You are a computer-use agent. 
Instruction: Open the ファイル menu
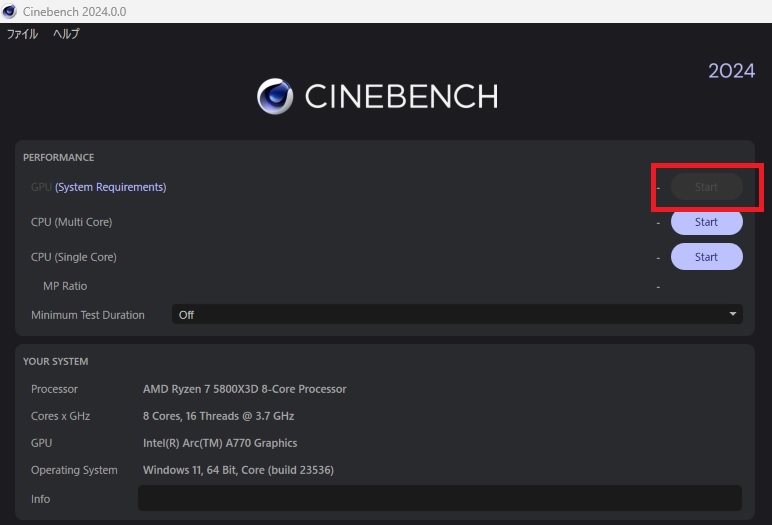click(22, 34)
